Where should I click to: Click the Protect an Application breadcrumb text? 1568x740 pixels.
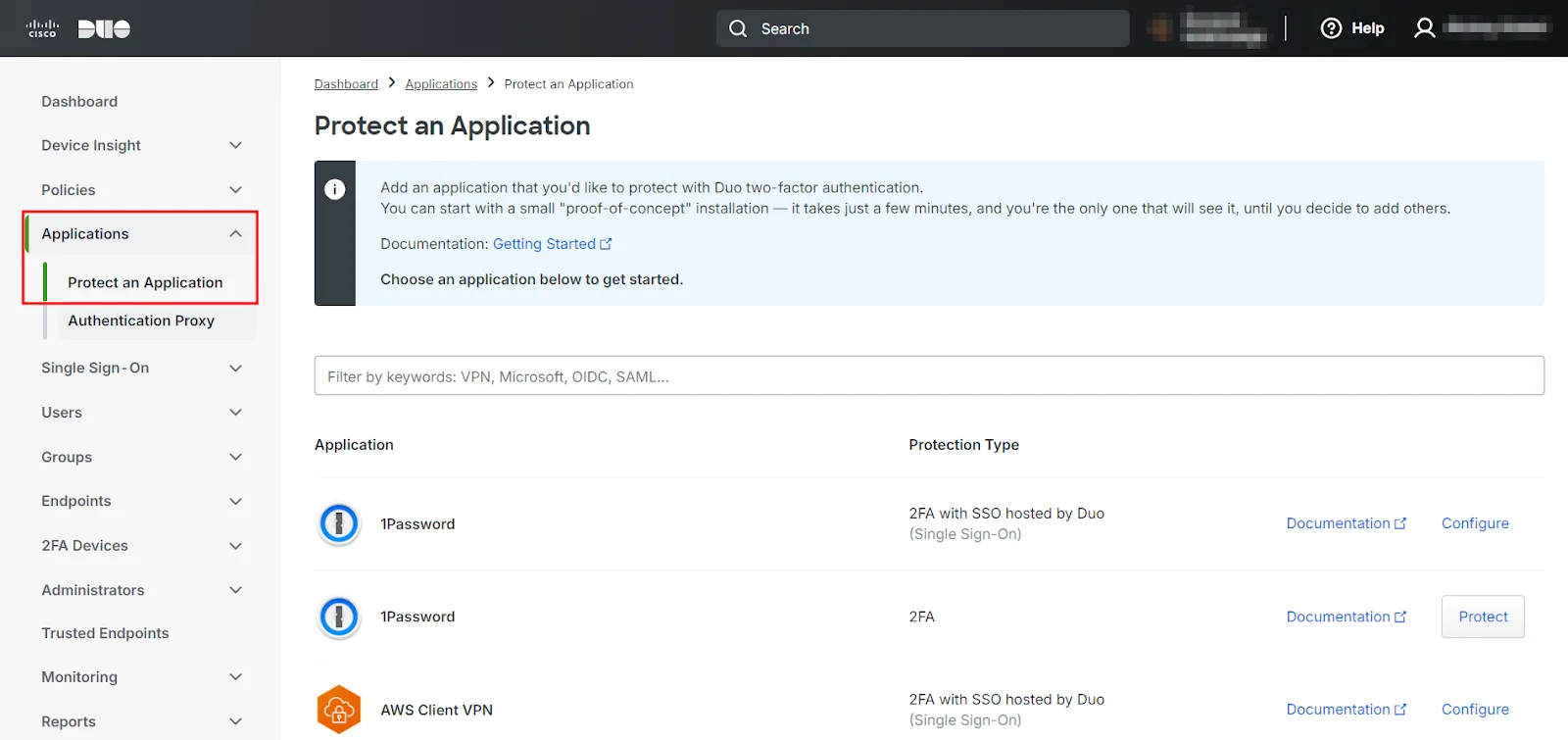pyautogui.click(x=568, y=84)
